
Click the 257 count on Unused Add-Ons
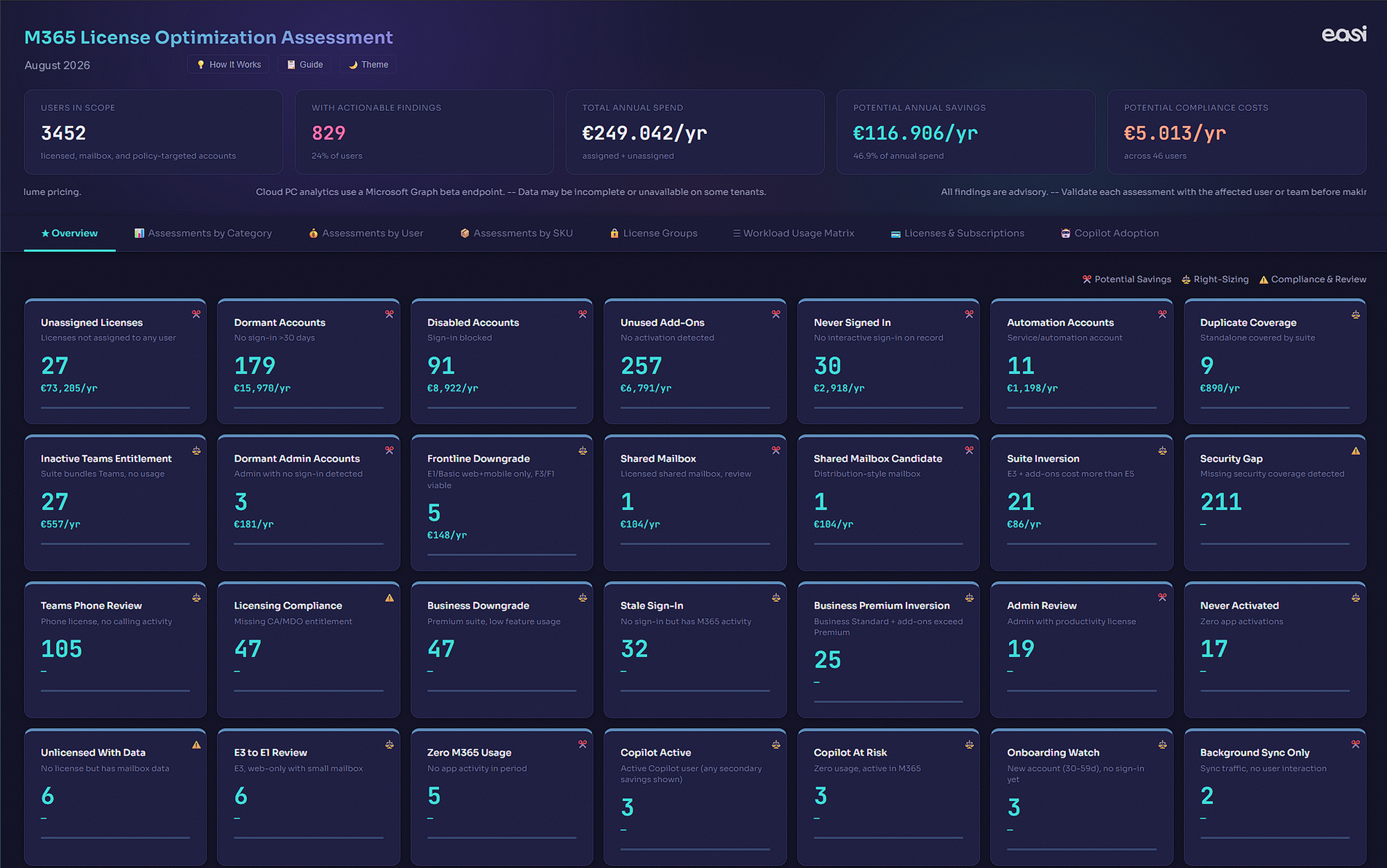pos(641,365)
